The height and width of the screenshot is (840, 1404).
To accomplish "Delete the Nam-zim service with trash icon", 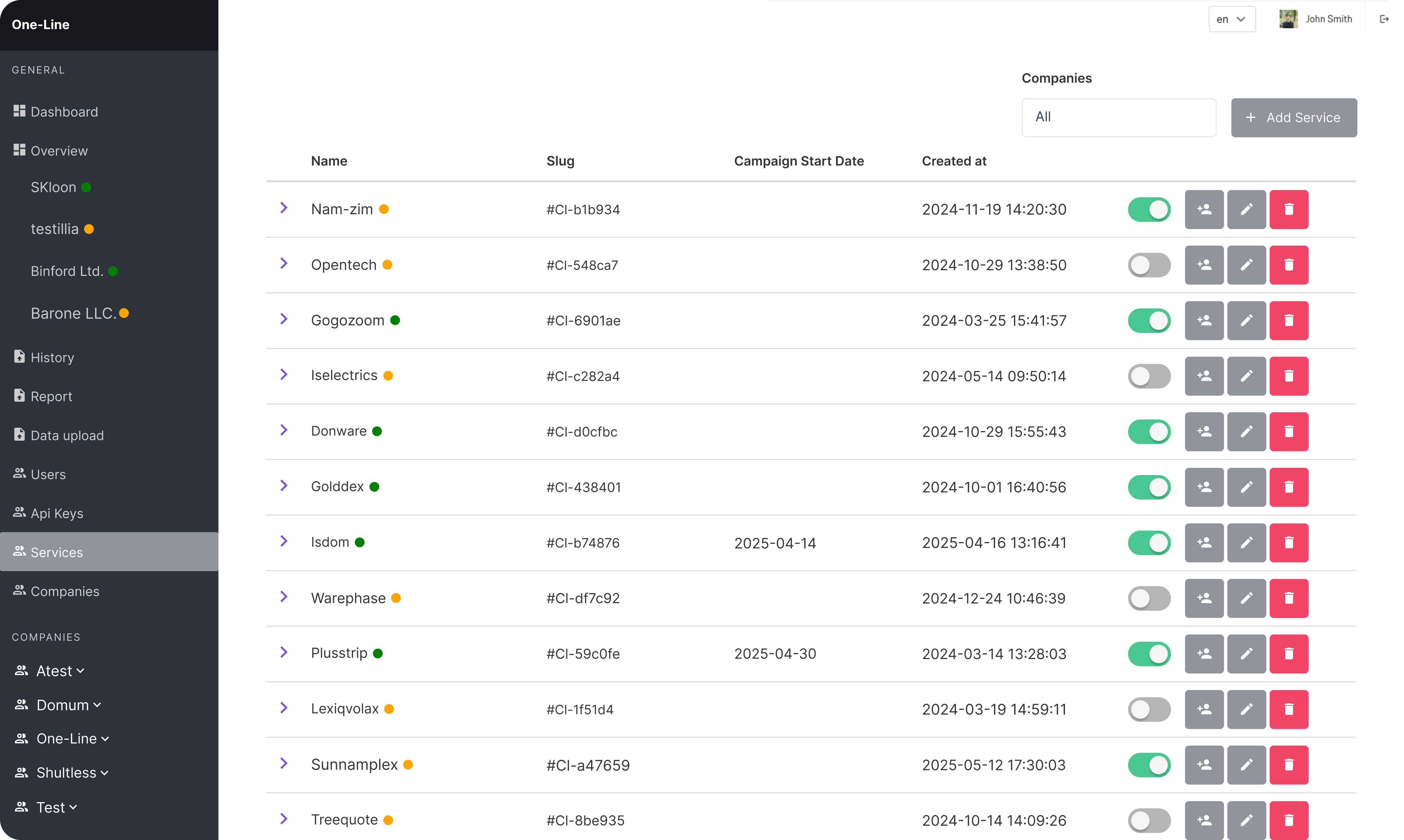I will coord(1288,209).
